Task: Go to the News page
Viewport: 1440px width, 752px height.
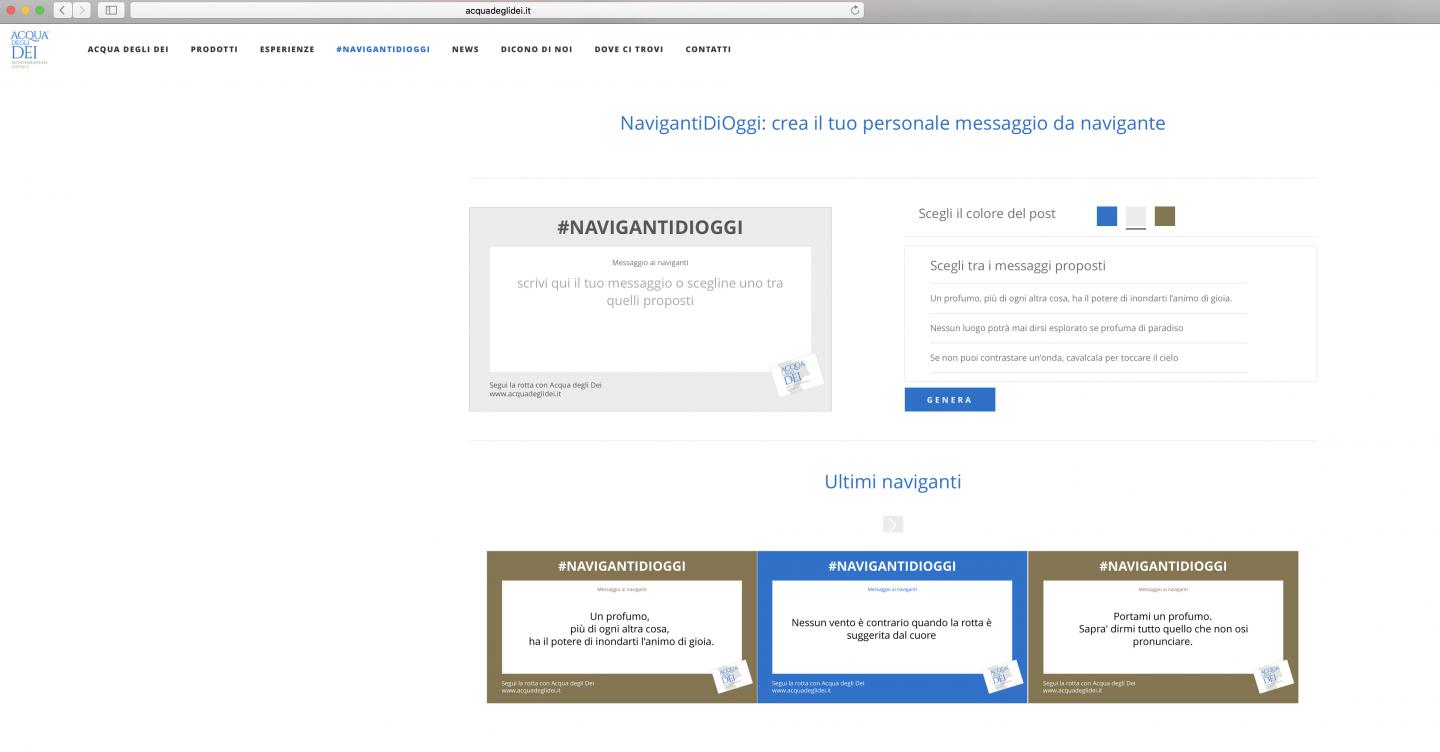Action: [x=465, y=49]
